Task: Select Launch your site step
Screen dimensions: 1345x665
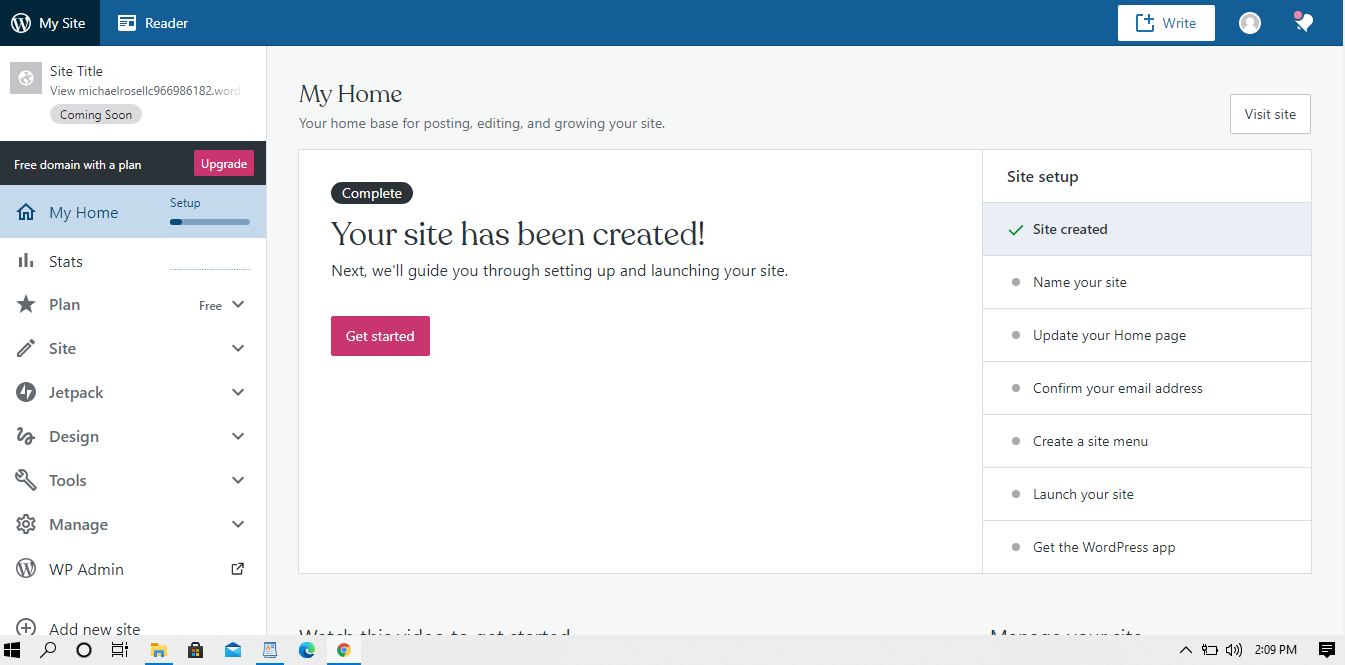Action: click(x=1146, y=494)
